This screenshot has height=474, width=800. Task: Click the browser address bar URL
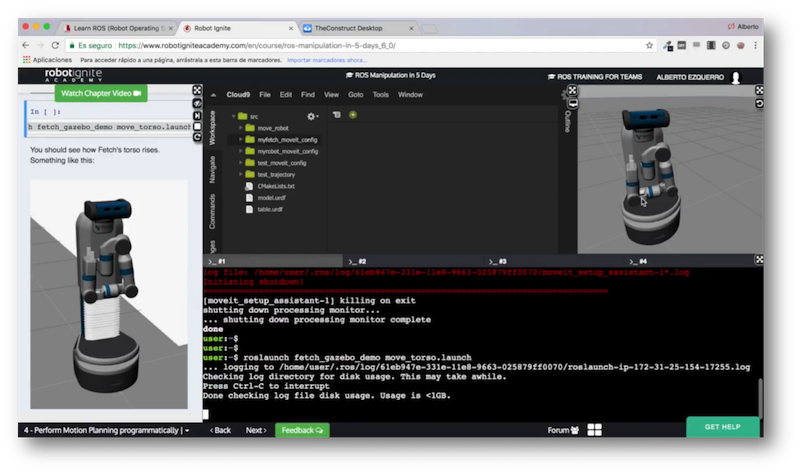point(257,45)
